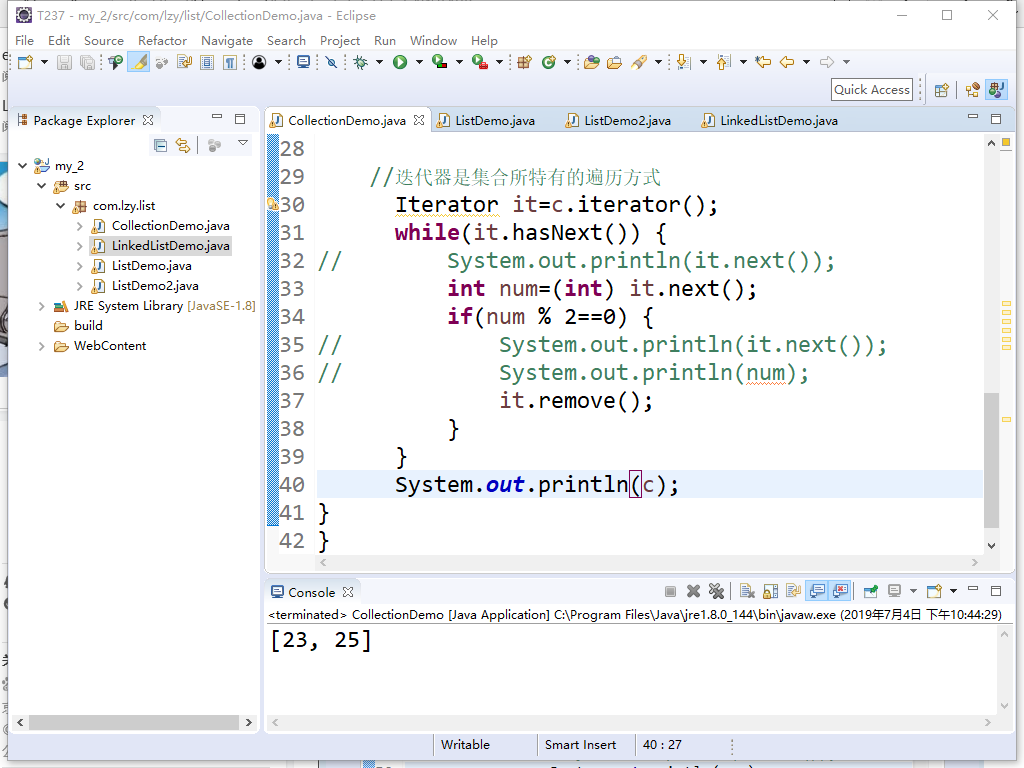
Task: Toggle Word Wrap in Console
Action: point(793,592)
